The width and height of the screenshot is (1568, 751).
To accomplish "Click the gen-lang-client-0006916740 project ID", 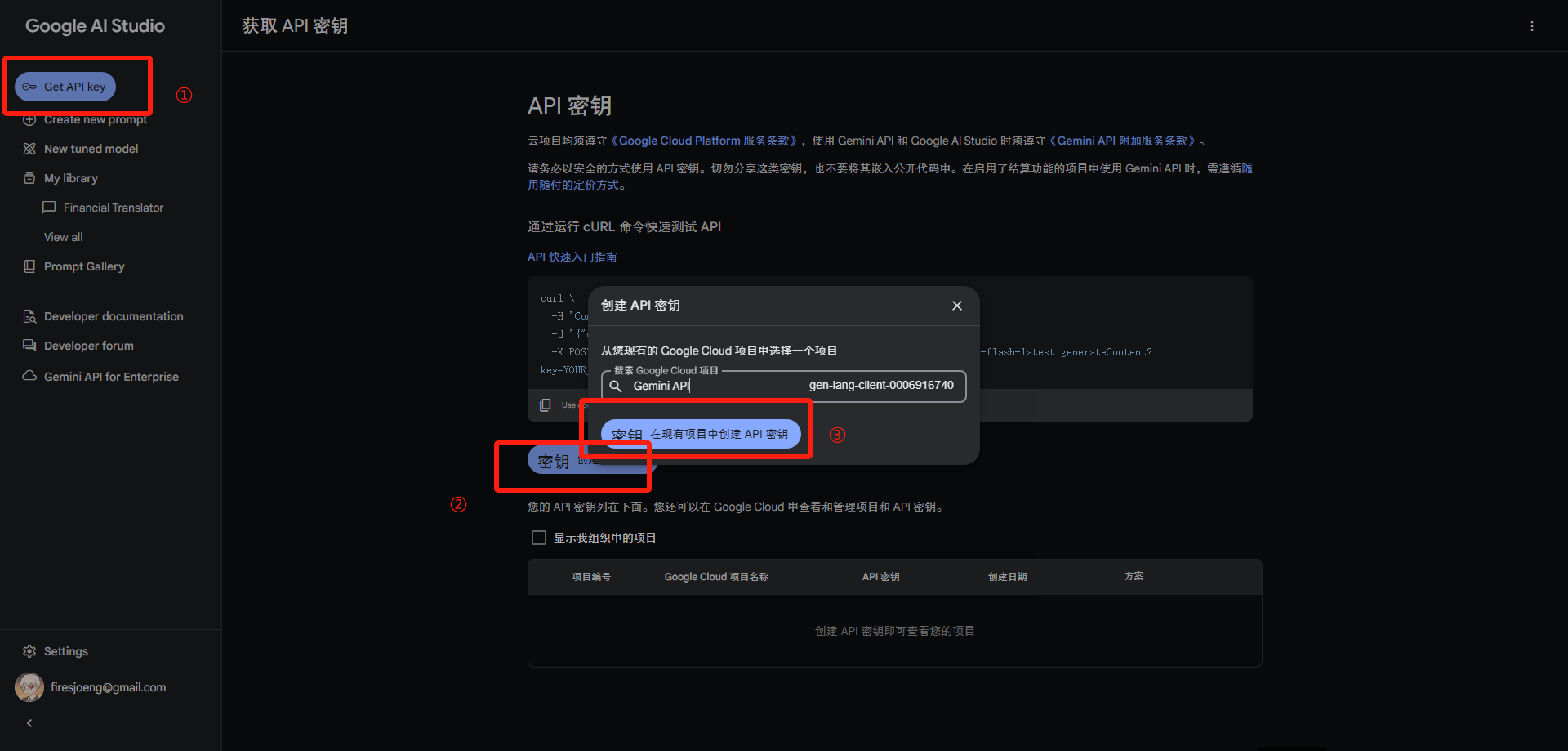I will click(x=881, y=386).
